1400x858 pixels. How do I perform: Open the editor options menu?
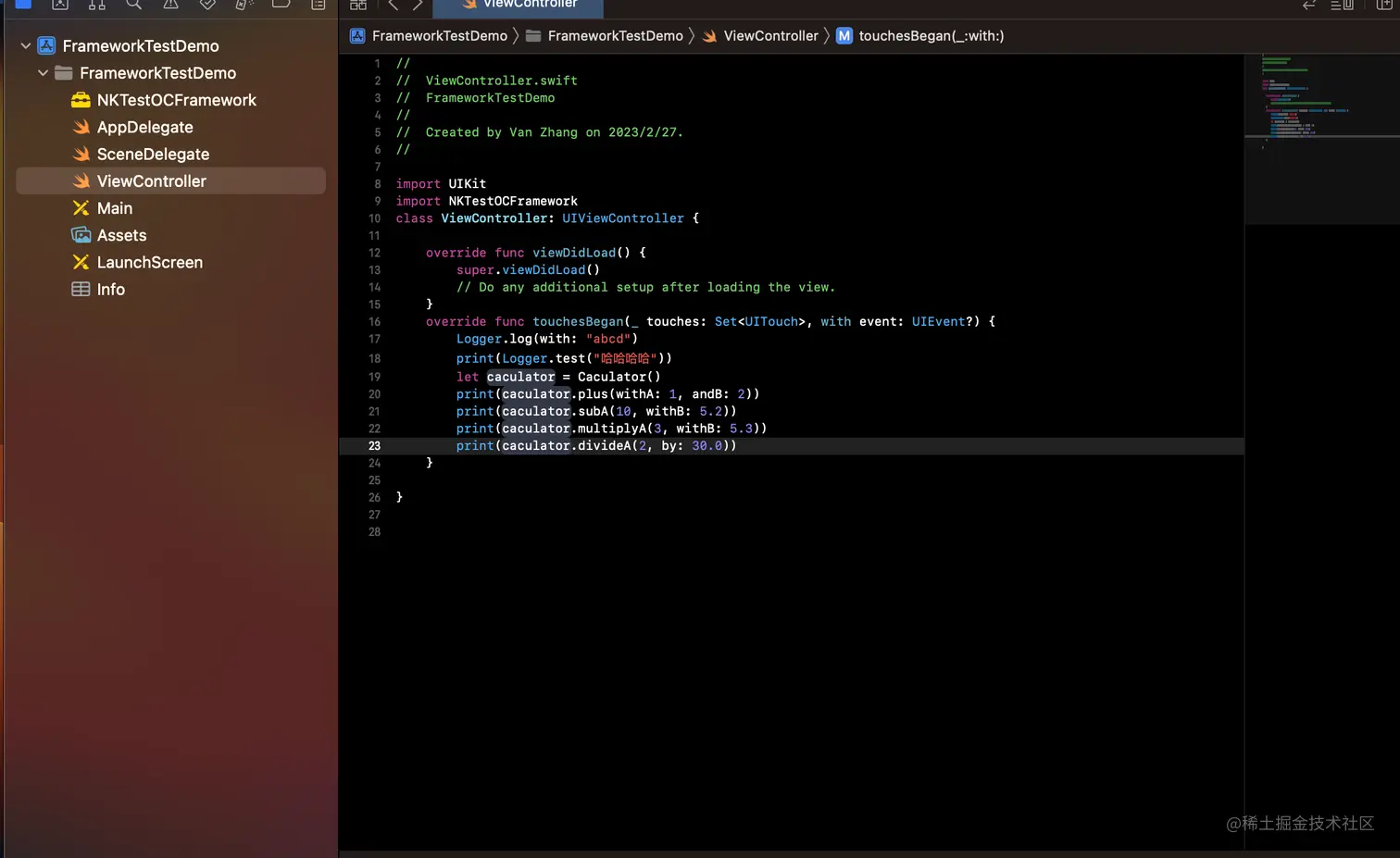[1342, 5]
